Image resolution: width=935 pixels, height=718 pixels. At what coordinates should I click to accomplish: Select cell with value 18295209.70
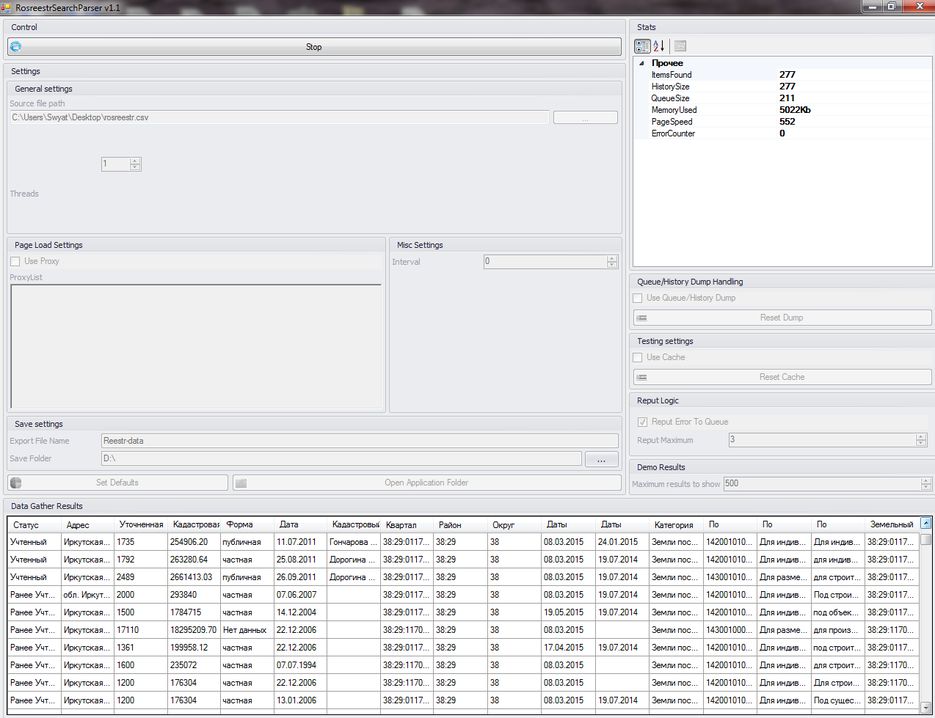(194, 630)
